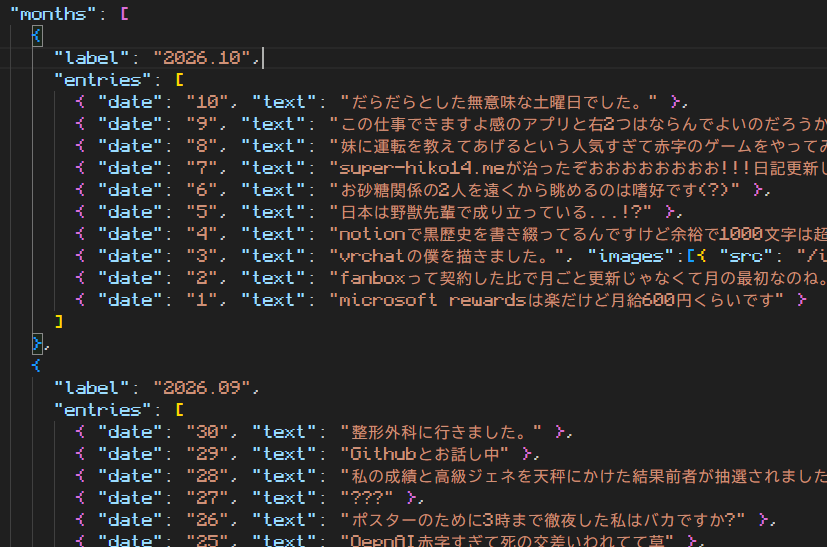Click the date value "7"
The image size is (827, 547).
(x=202, y=168)
